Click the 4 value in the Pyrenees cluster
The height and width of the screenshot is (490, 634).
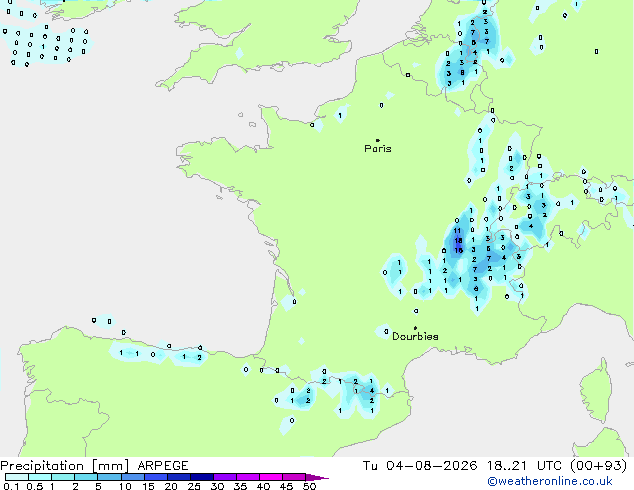click(x=372, y=391)
